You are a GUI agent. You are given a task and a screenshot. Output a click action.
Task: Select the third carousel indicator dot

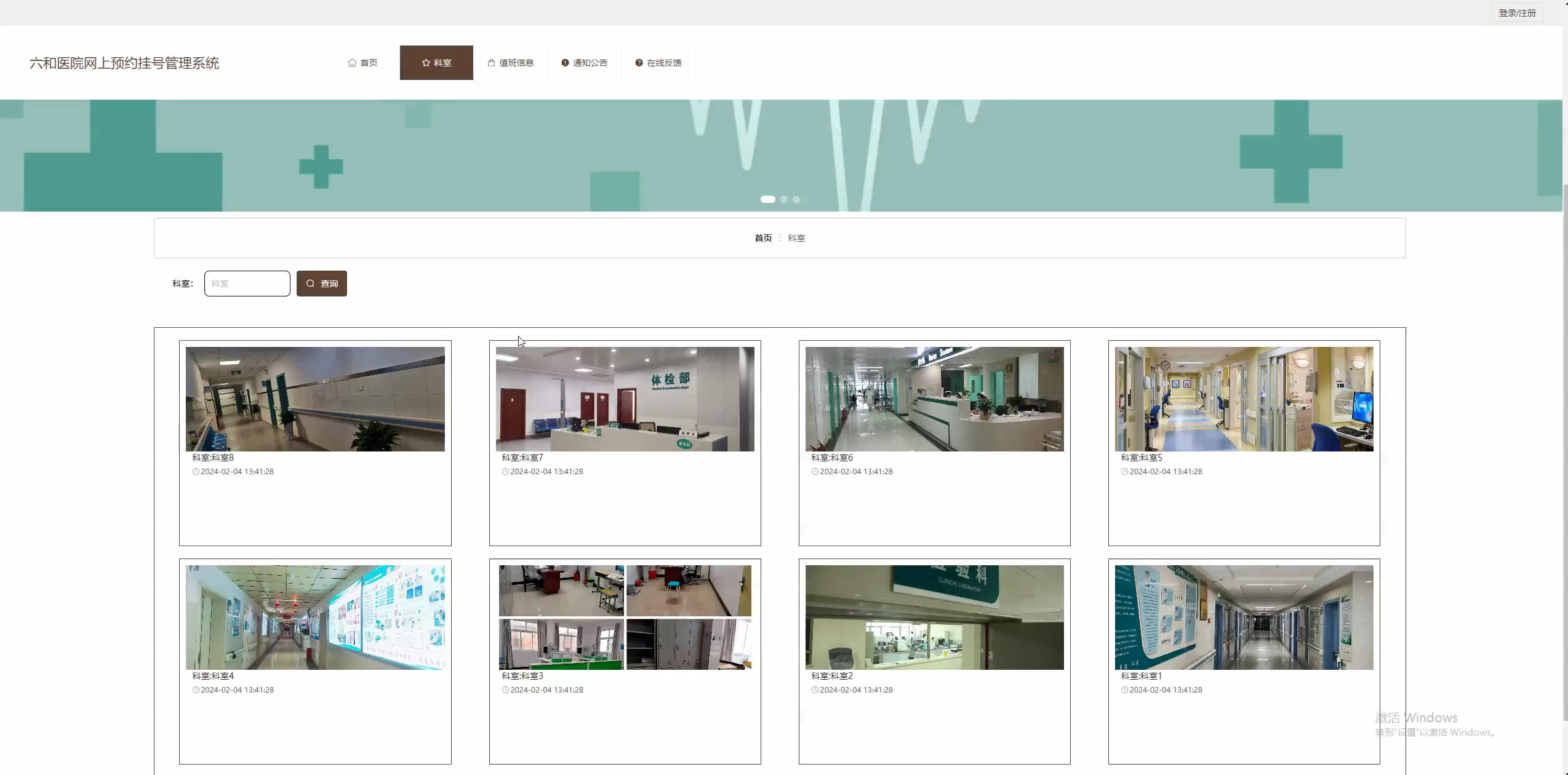click(x=796, y=199)
